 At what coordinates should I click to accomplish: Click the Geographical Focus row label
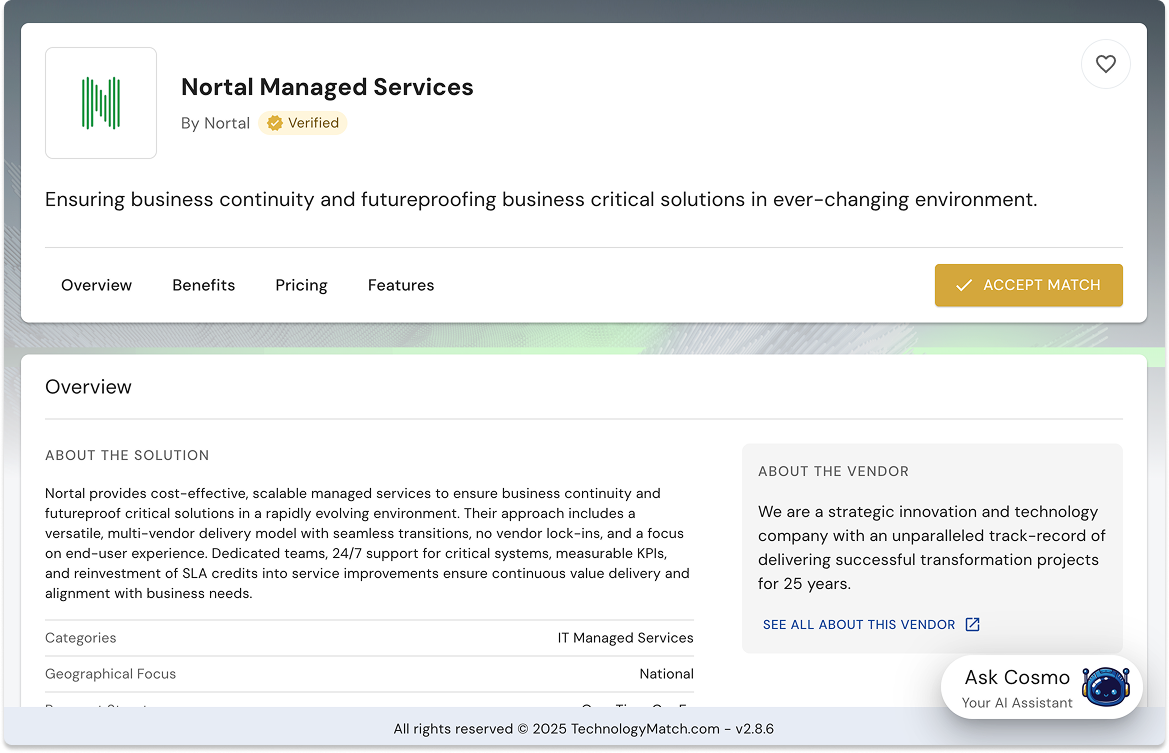[x=110, y=674]
